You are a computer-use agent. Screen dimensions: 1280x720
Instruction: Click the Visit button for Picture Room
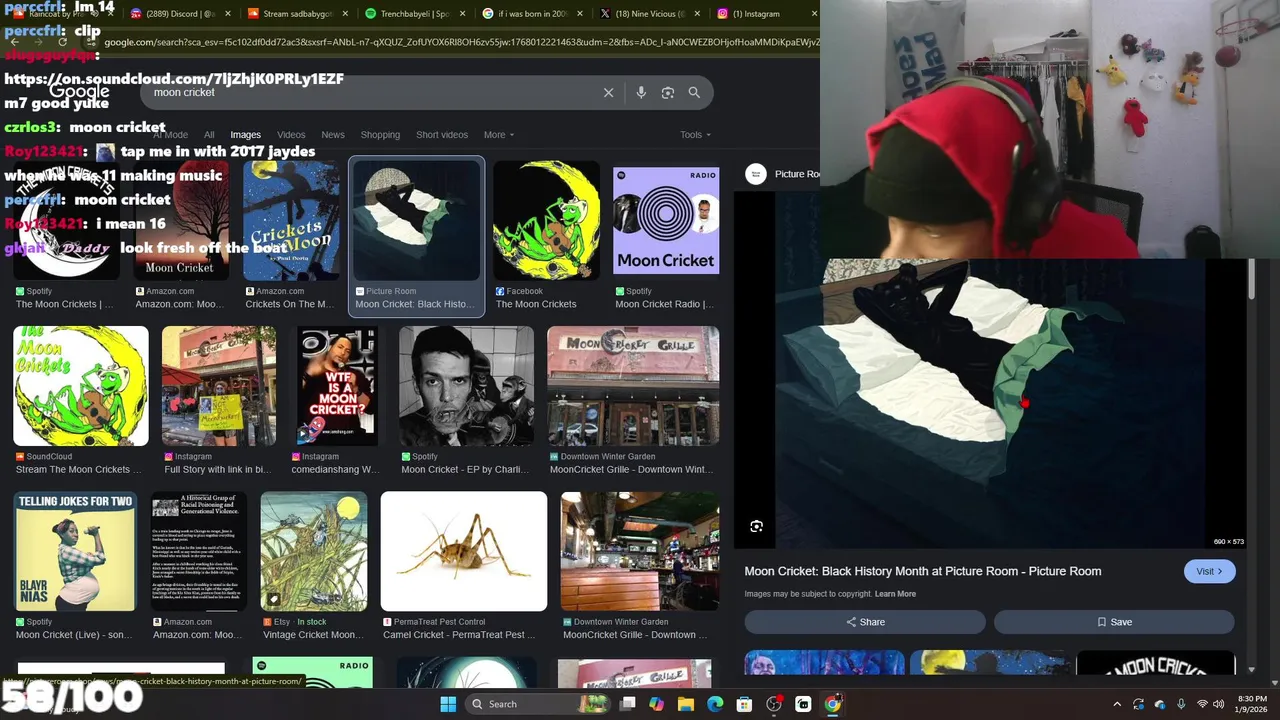[1209, 571]
